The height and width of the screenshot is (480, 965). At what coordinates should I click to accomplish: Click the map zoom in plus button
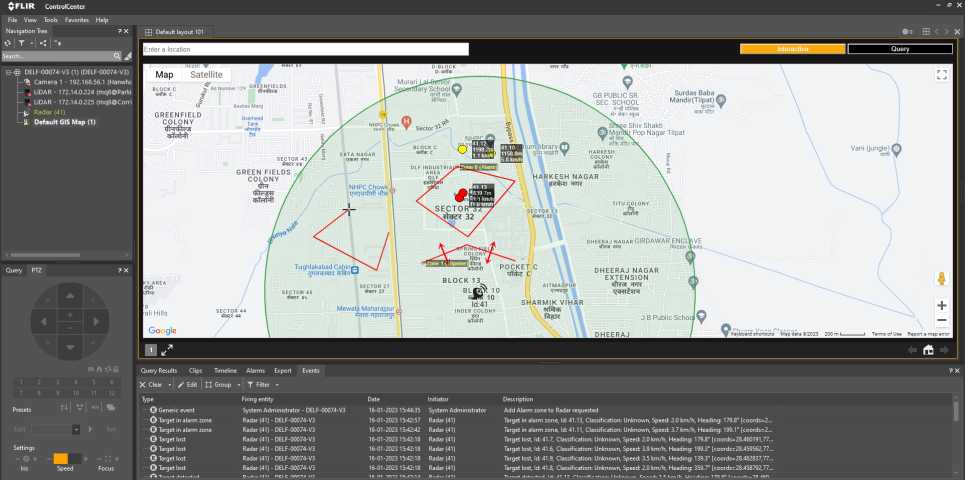tap(941, 305)
